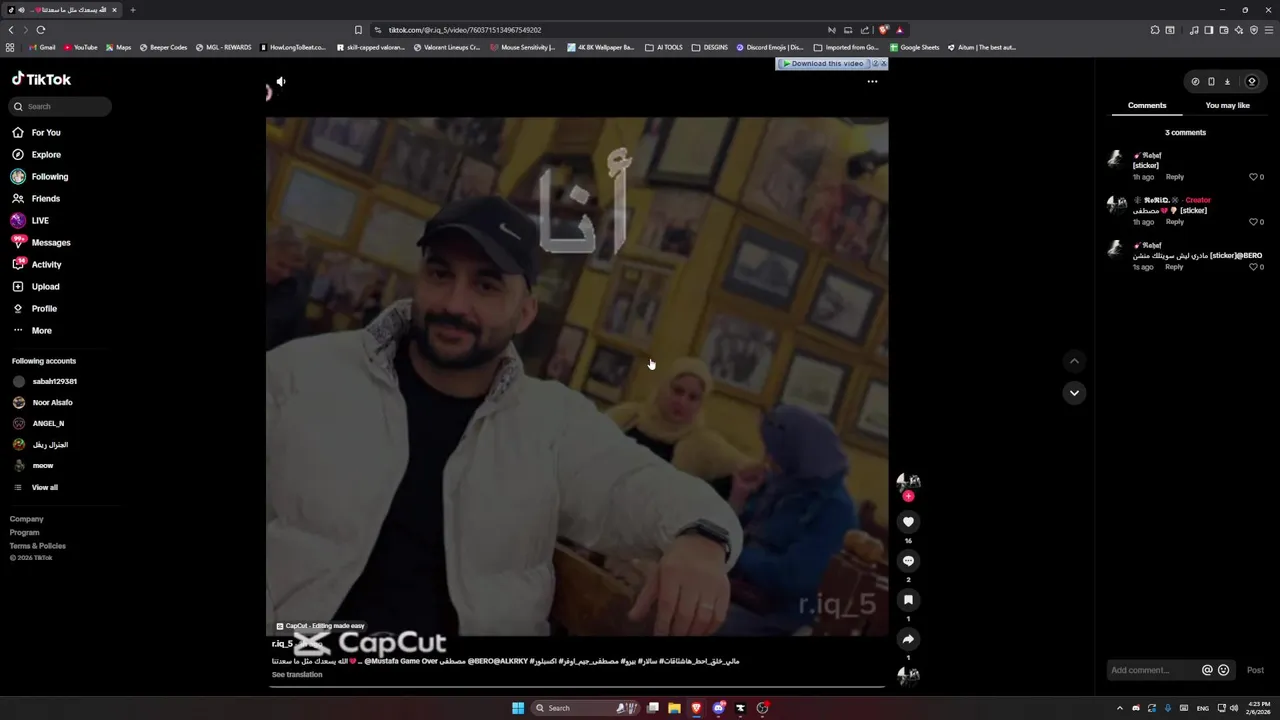
Task: Share the video using the arrow icon
Action: [x=908, y=639]
